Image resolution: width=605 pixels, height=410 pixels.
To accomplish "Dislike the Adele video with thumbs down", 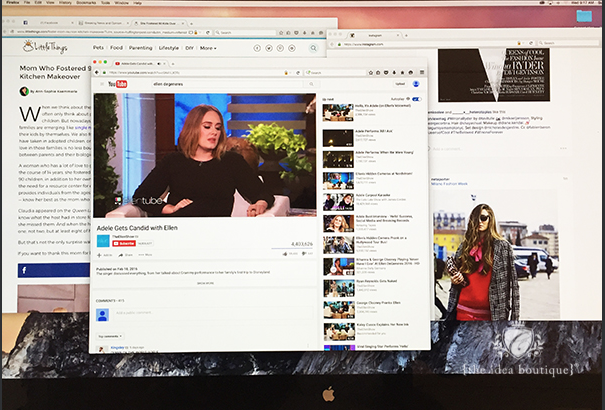I will 304,254.
